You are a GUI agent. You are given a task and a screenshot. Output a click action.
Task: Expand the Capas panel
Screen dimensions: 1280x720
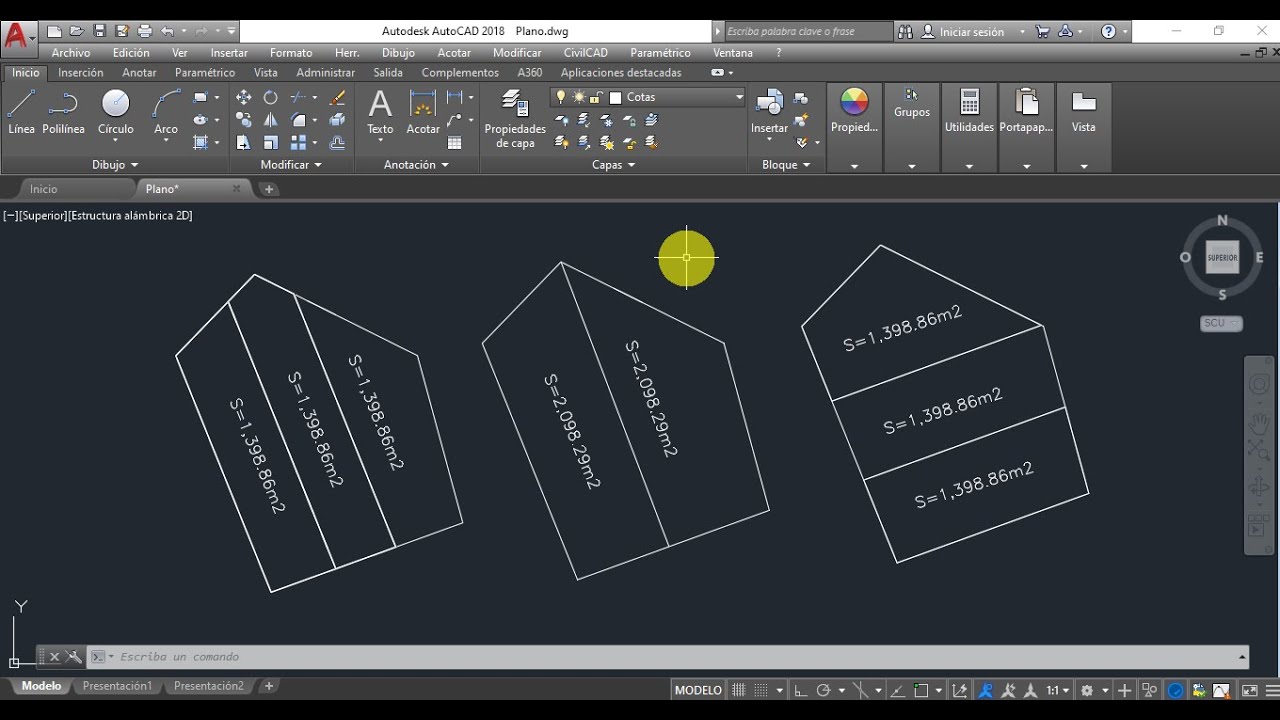pyautogui.click(x=613, y=165)
